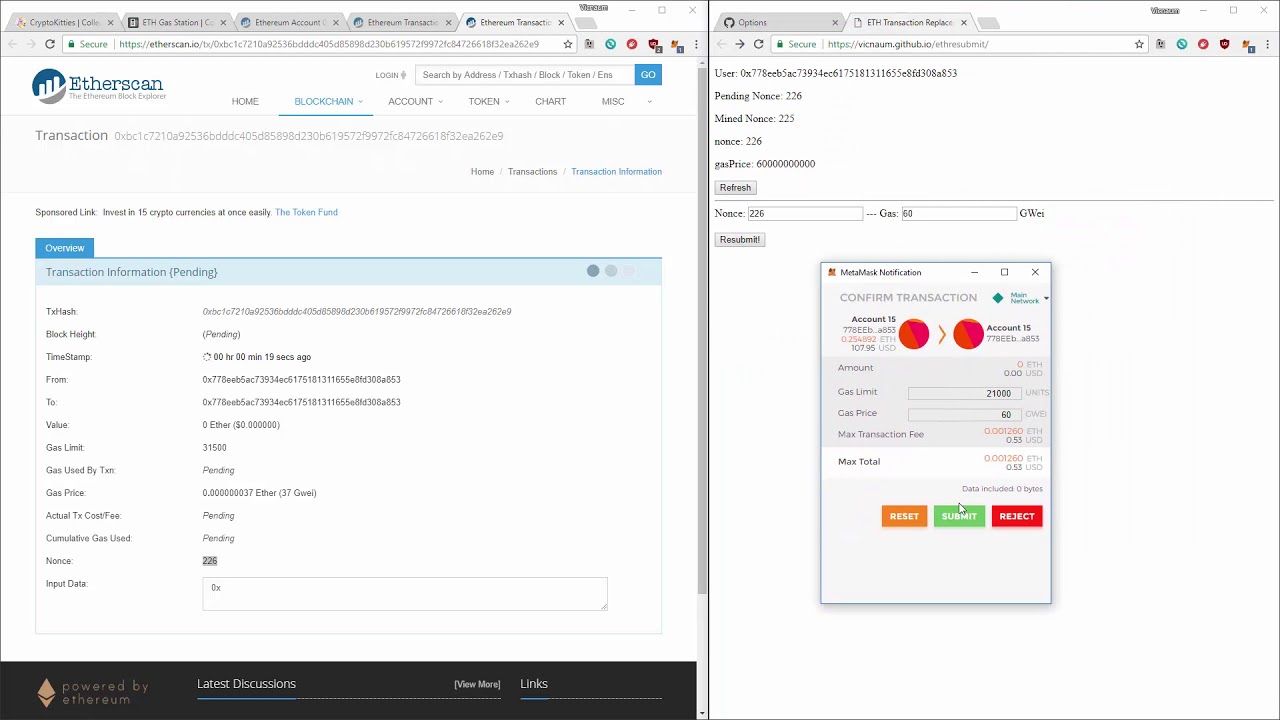Click the GitHub icon on the Options tab
This screenshot has width=1280, height=720.
pyautogui.click(x=729, y=22)
